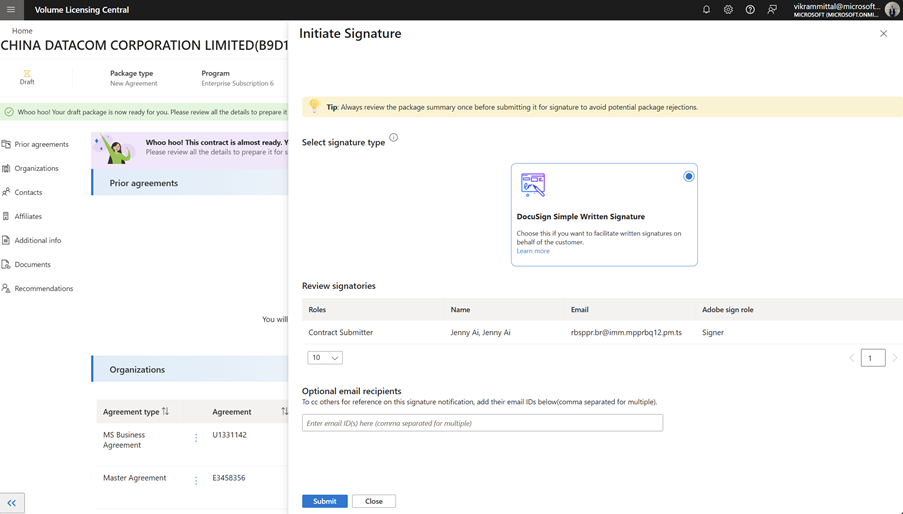Open the hamburger navigation menu
The image size is (903, 514).
click(11, 10)
